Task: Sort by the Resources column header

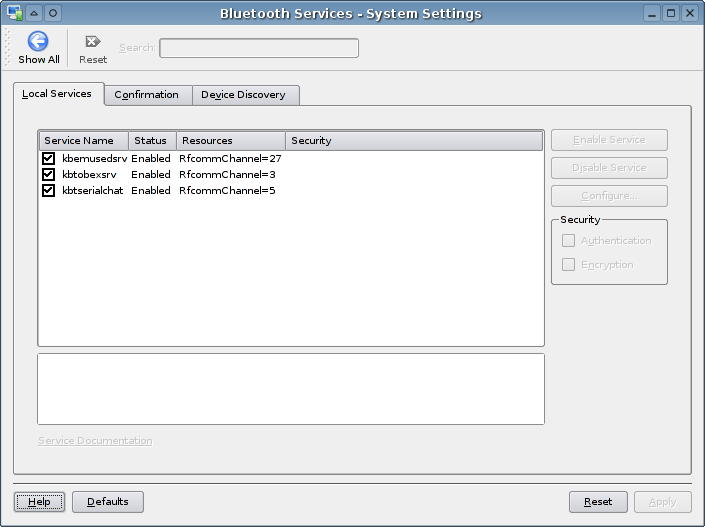Action: pyautogui.click(x=230, y=141)
